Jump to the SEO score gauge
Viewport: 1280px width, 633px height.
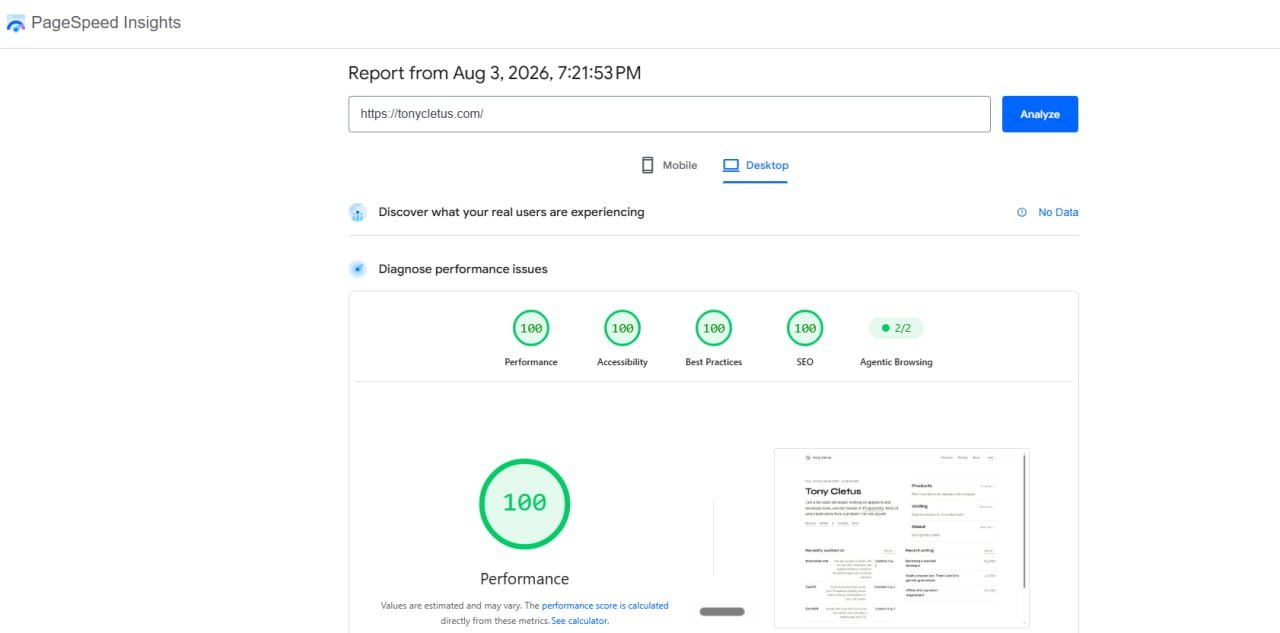(805, 328)
